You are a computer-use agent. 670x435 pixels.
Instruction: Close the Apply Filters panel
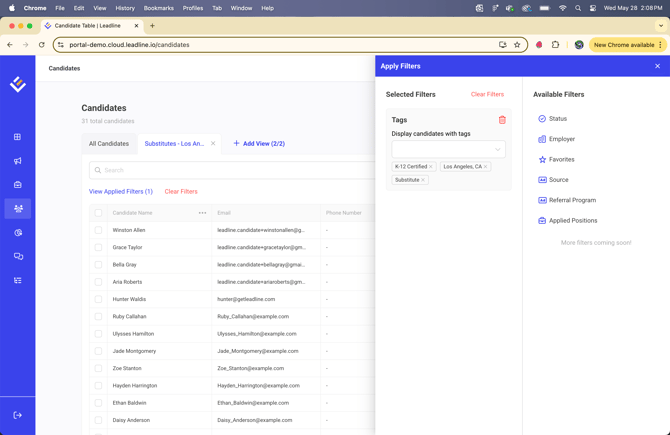[657, 66]
